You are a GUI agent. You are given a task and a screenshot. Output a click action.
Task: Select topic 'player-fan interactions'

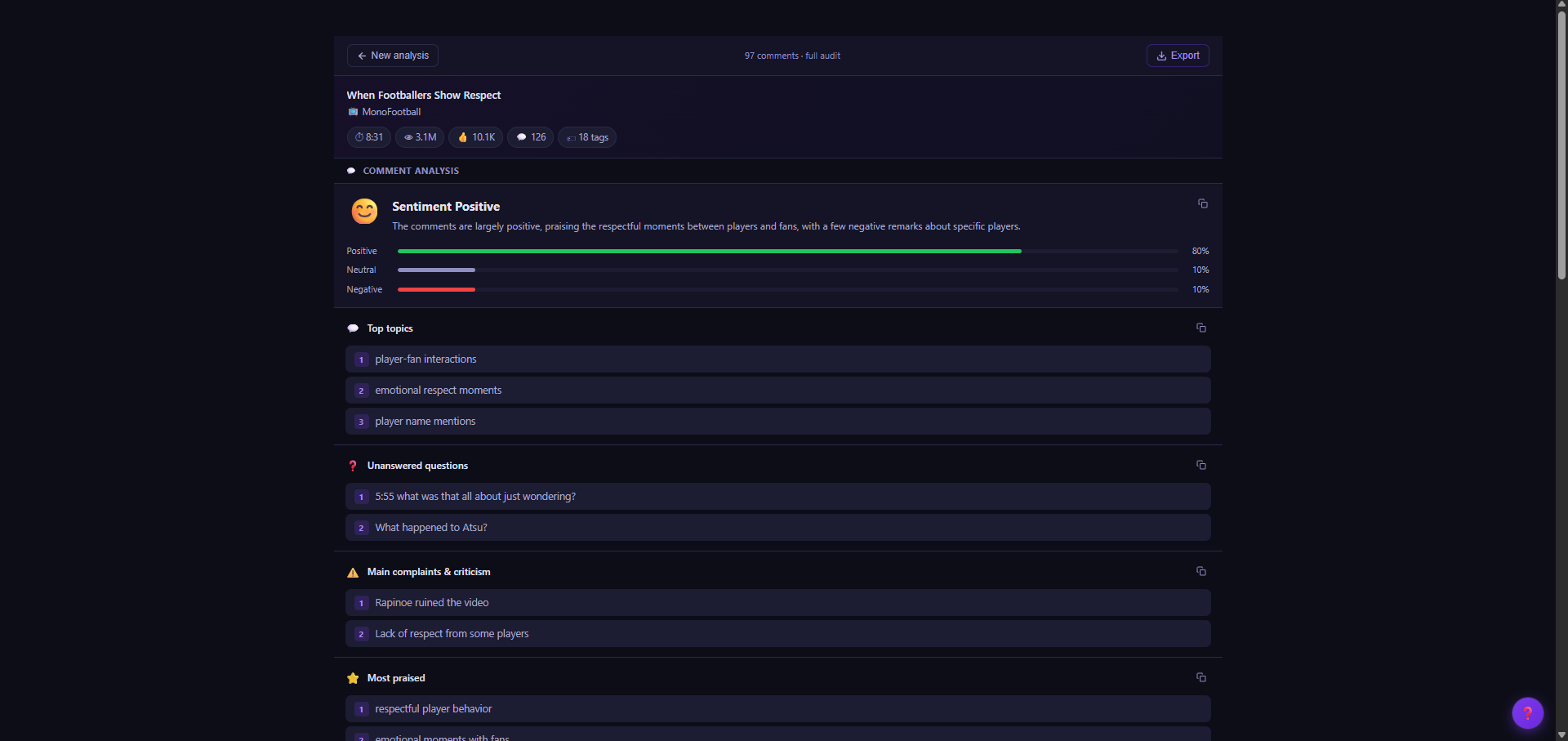[778, 359]
